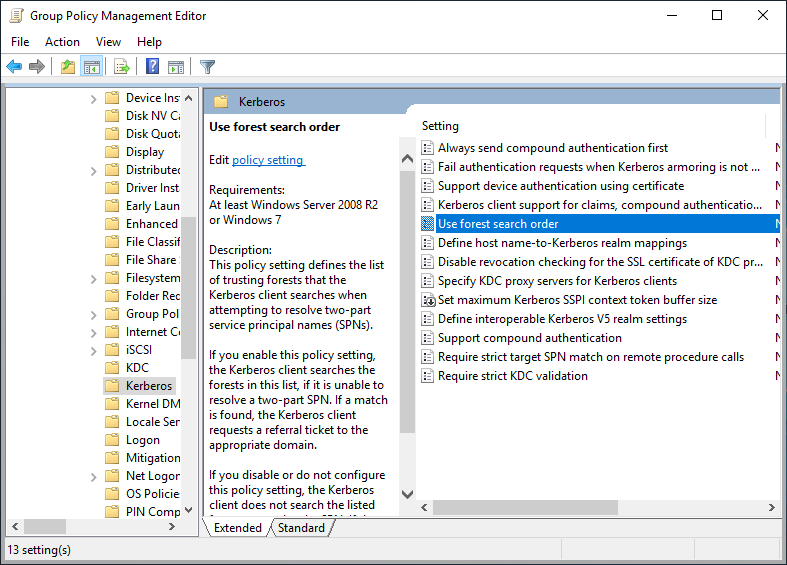Viewport: 787px width, 565px height.
Task: Toggle the Show/Hide Console Tree icon
Action: [x=91, y=67]
